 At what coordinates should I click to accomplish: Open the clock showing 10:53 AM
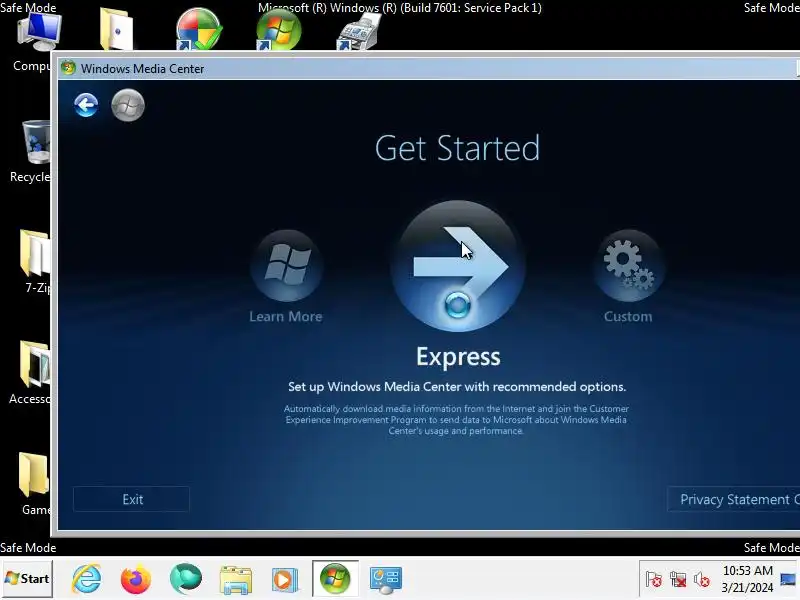[x=747, y=579]
